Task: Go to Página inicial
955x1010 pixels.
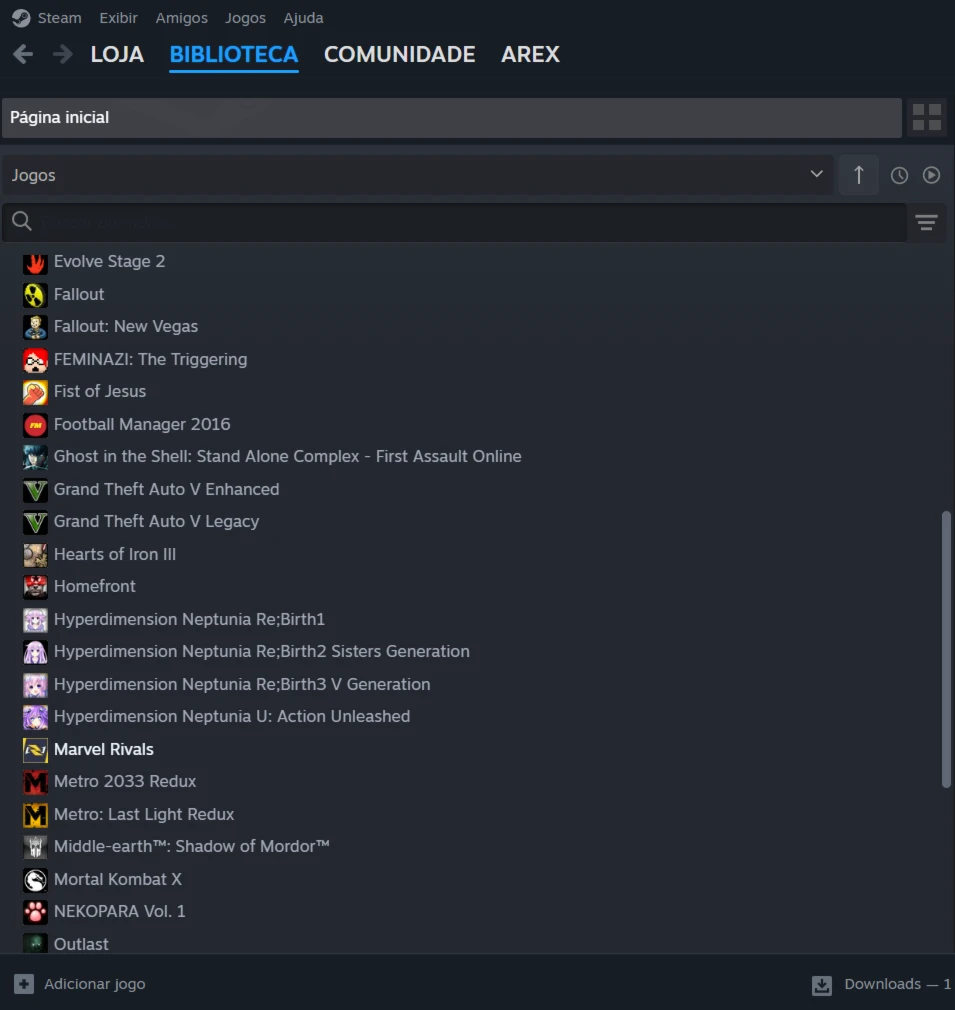Action: coord(451,118)
